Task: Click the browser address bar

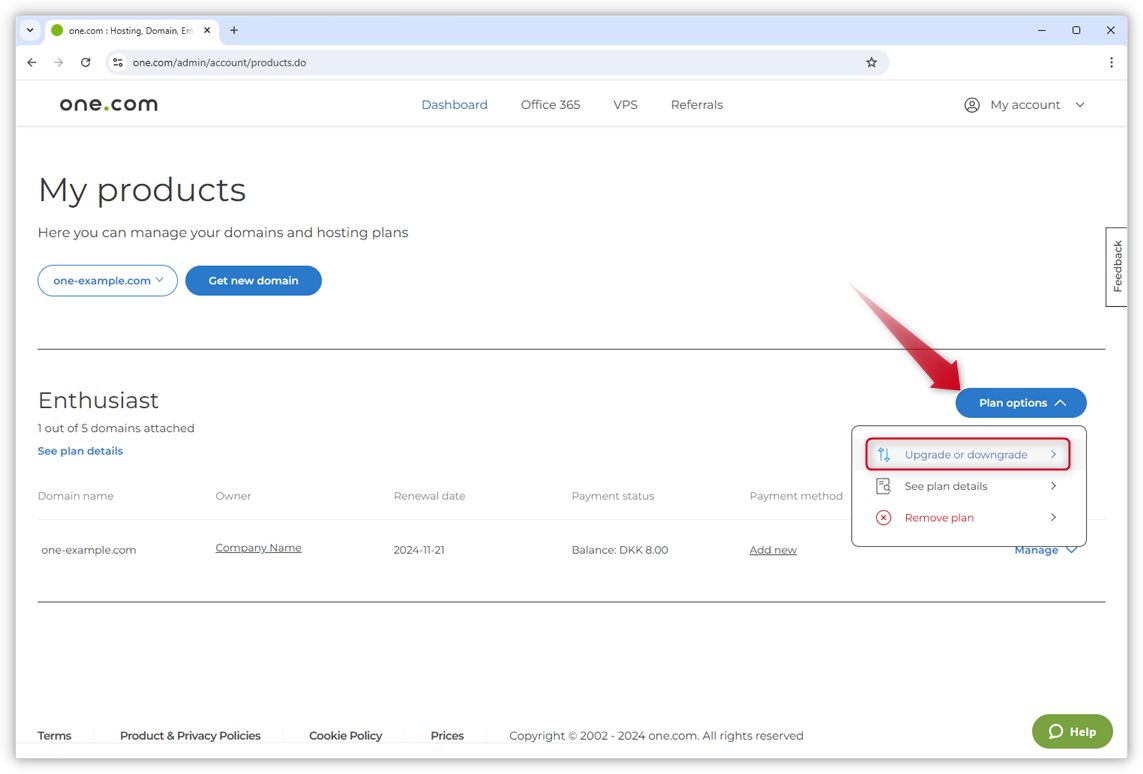Action: [490, 62]
